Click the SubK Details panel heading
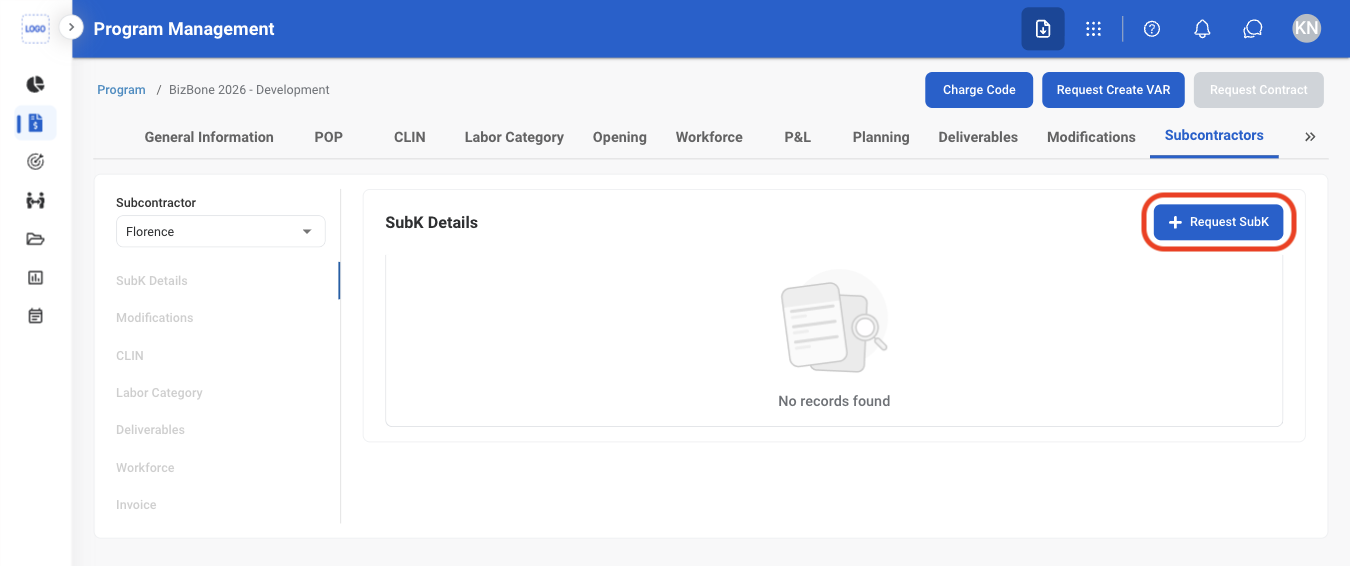This screenshot has width=1350, height=566. [x=432, y=222]
